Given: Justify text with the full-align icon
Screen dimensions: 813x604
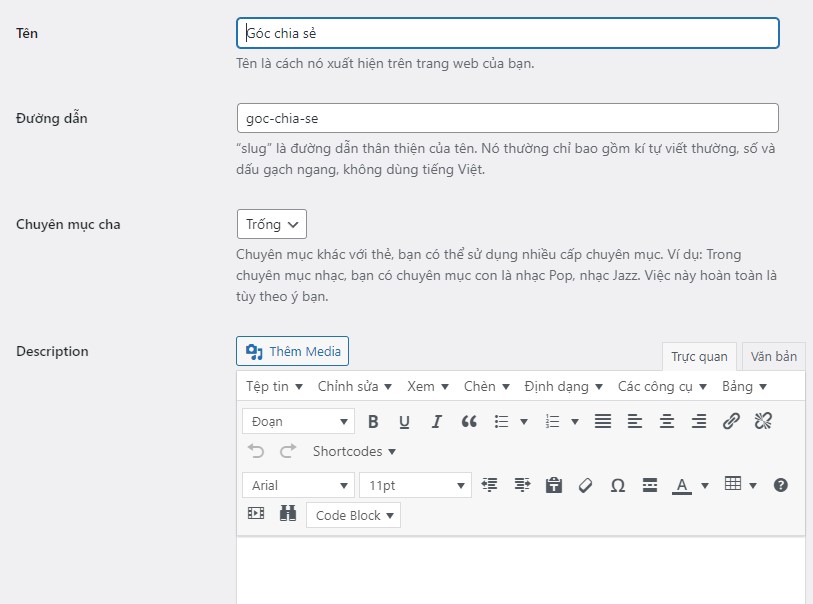Looking at the screenshot, I should pos(602,421).
